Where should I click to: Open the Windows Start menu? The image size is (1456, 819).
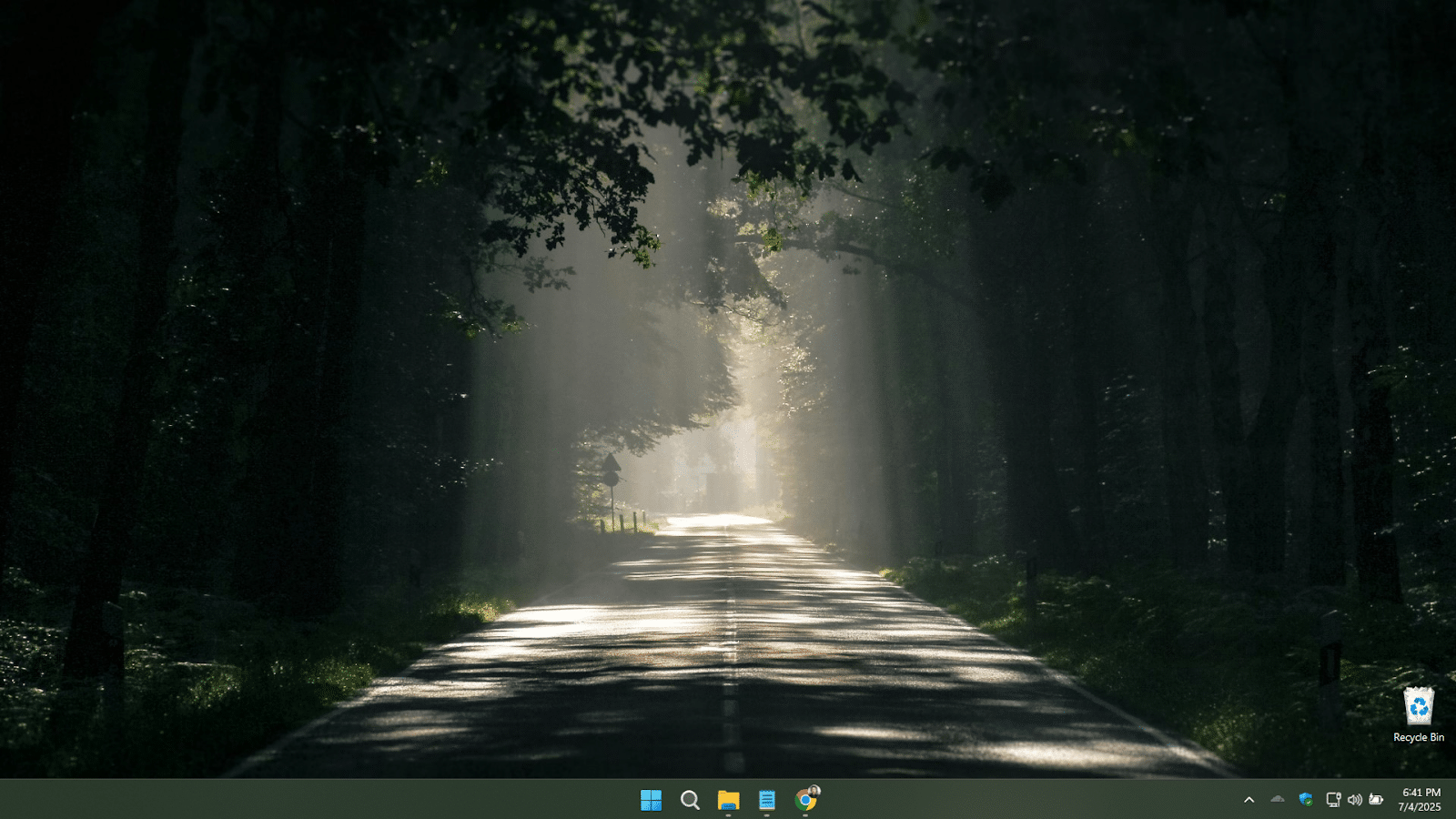651,800
